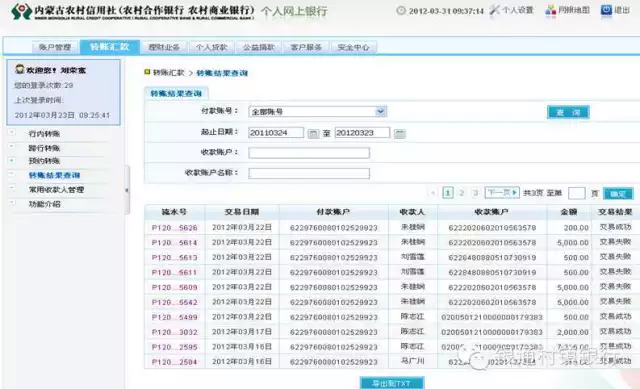This screenshot has height=389, width=640.
Task: Open the 账户管理 menu tab
Action: click(55, 47)
